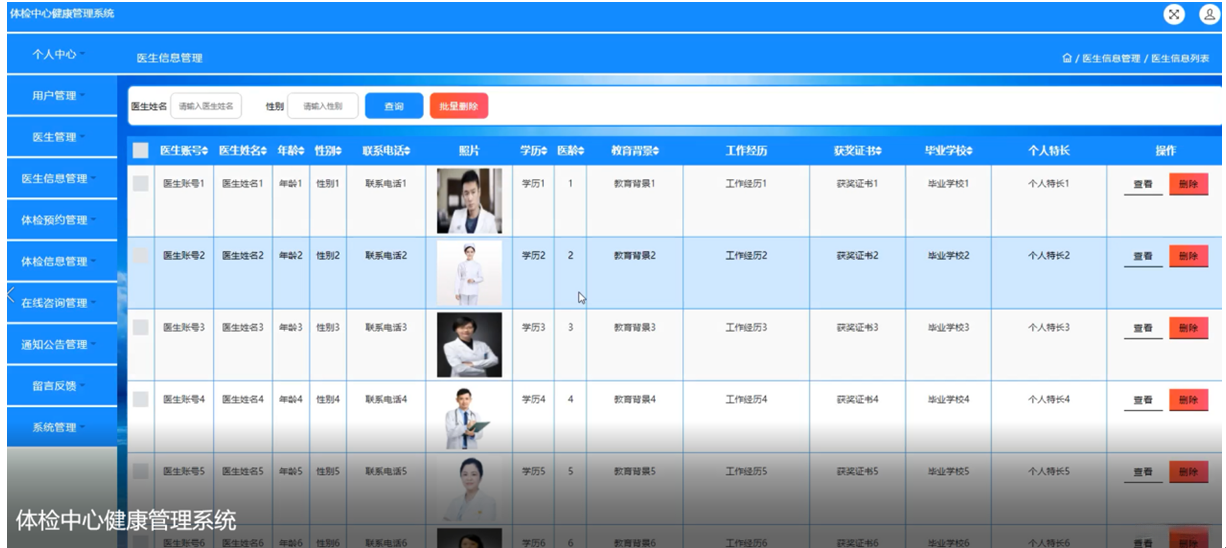Click the red 批量删除 button
Image resolution: width=1226 pixels, height=548 pixels.
(x=459, y=106)
